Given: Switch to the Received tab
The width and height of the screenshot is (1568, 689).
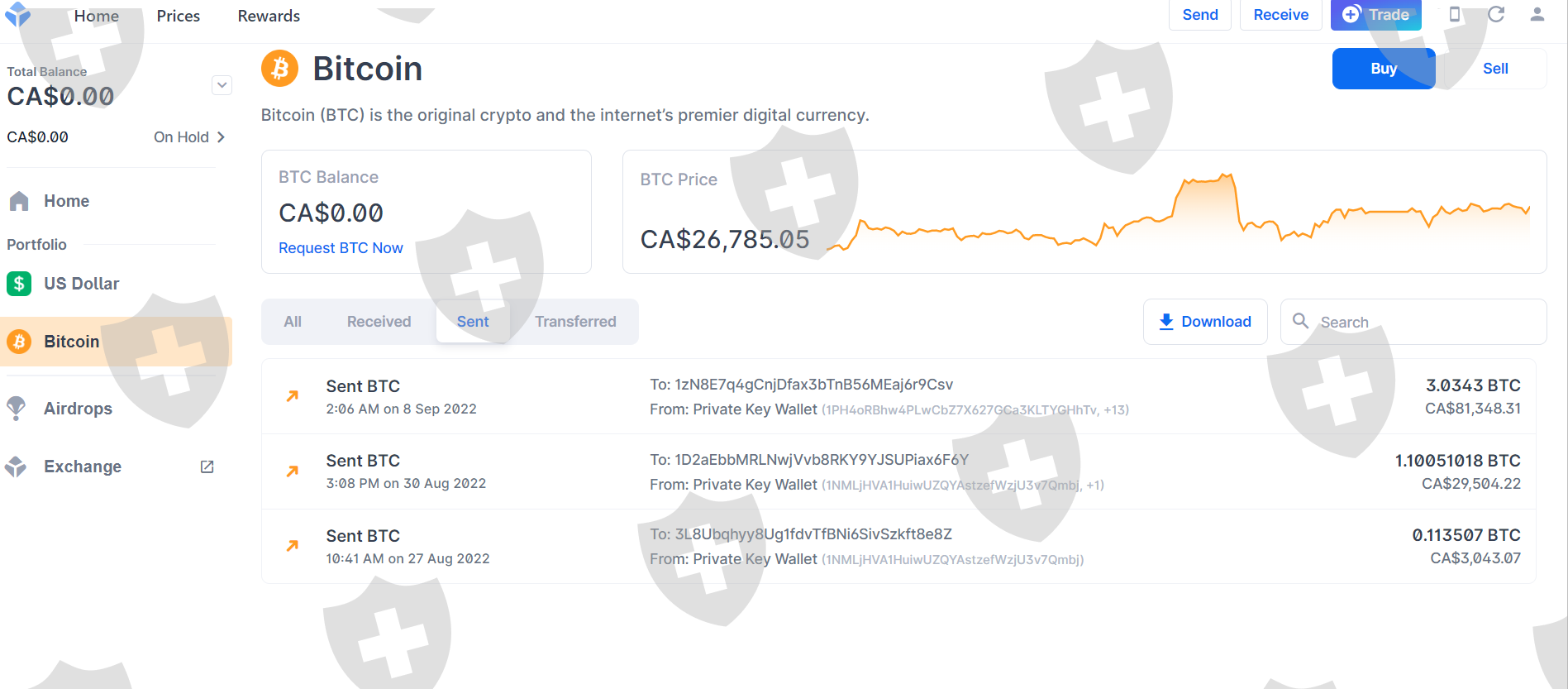Looking at the screenshot, I should click(379, 322).
